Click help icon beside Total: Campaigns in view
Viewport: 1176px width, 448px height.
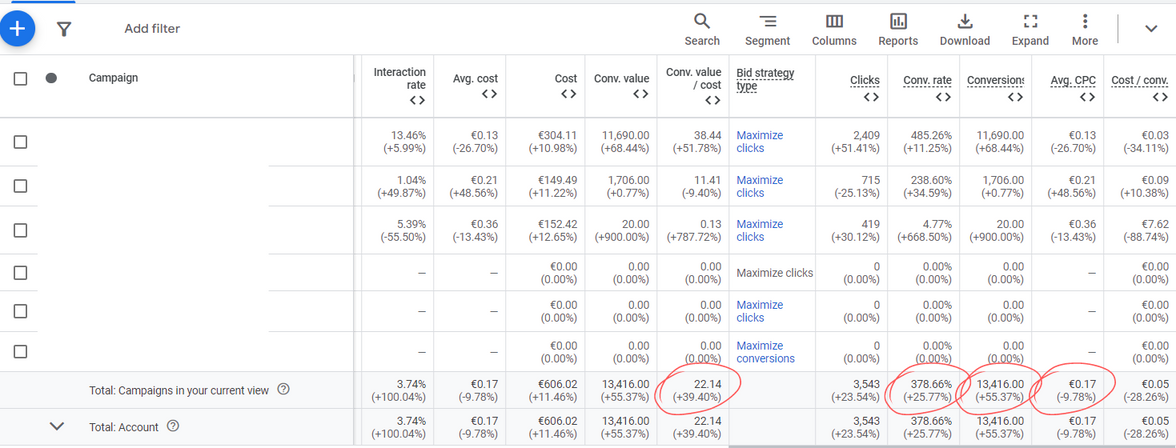point(284,390)
